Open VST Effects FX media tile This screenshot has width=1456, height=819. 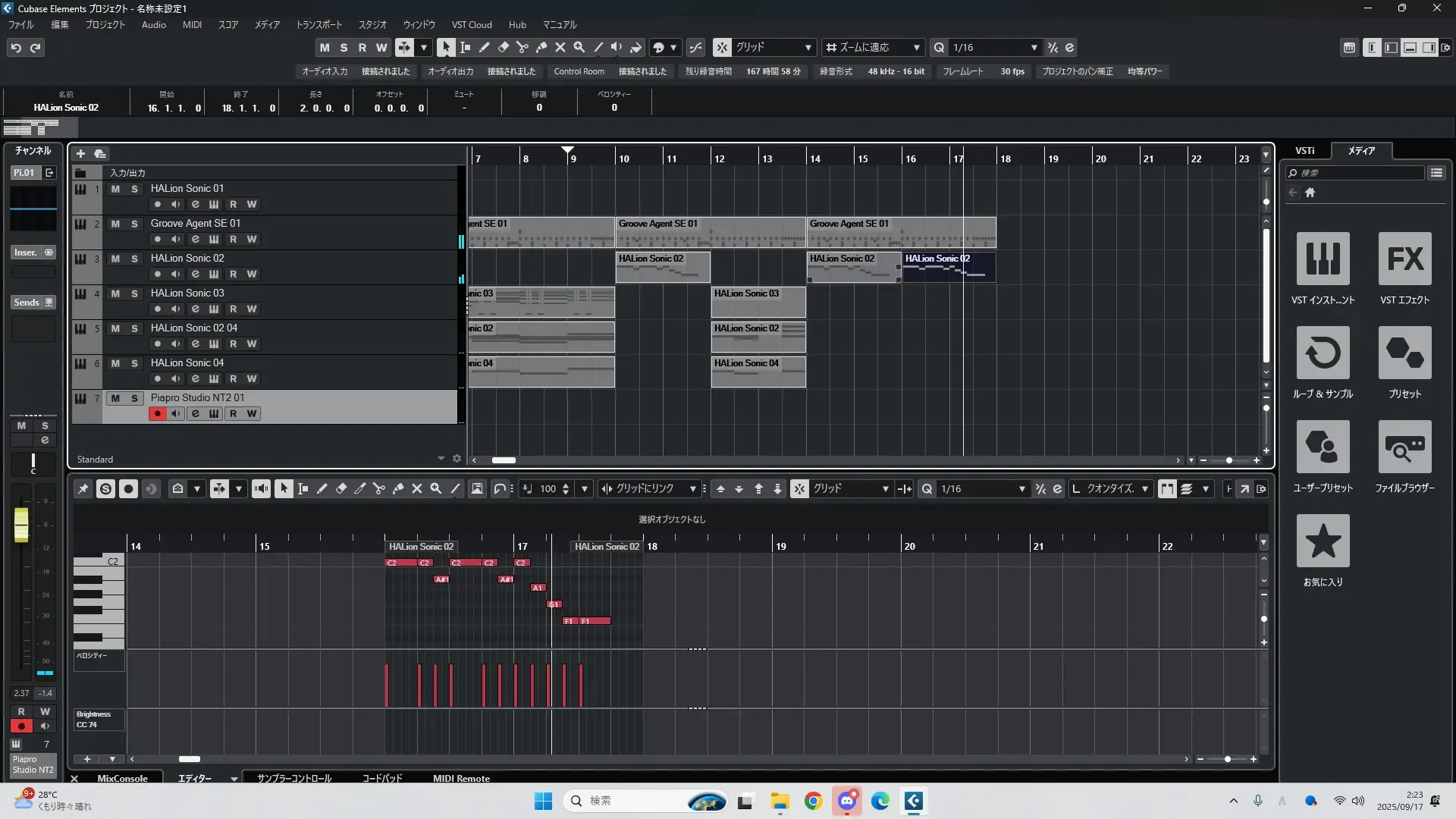(x=1404, y=259)
